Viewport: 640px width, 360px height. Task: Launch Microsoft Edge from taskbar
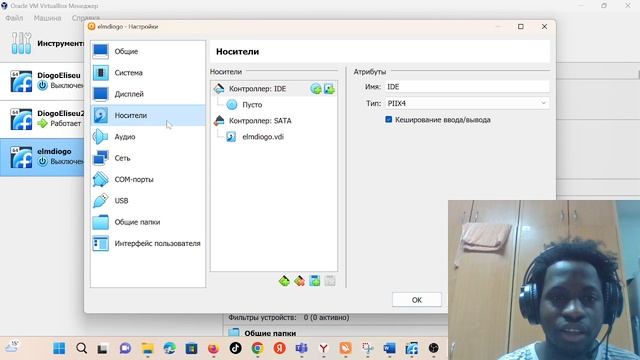tap(169, 348)
